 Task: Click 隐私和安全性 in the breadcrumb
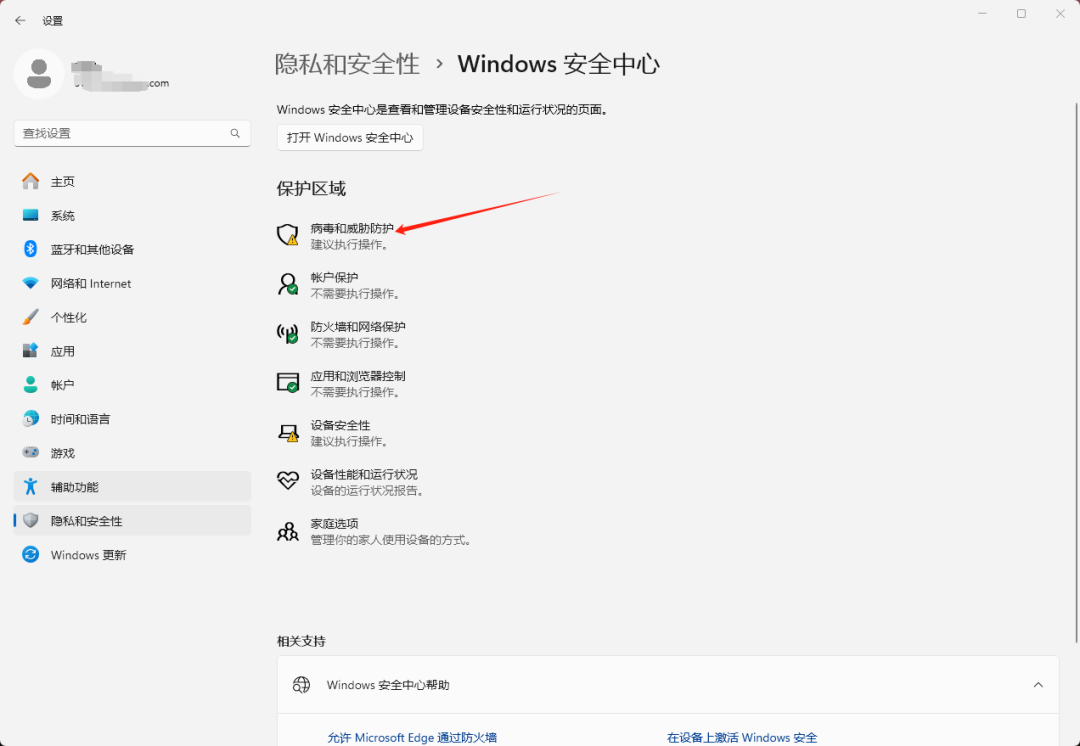(x=347, y=63)
